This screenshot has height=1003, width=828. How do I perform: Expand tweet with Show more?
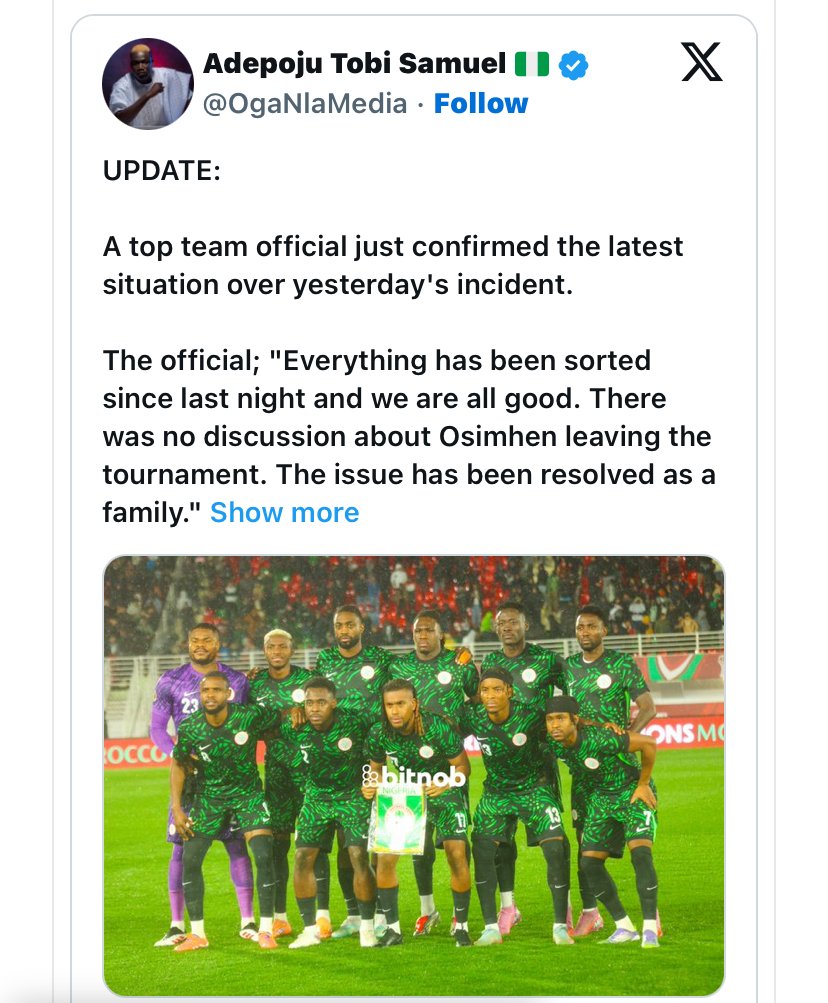(x=284, y=513)
